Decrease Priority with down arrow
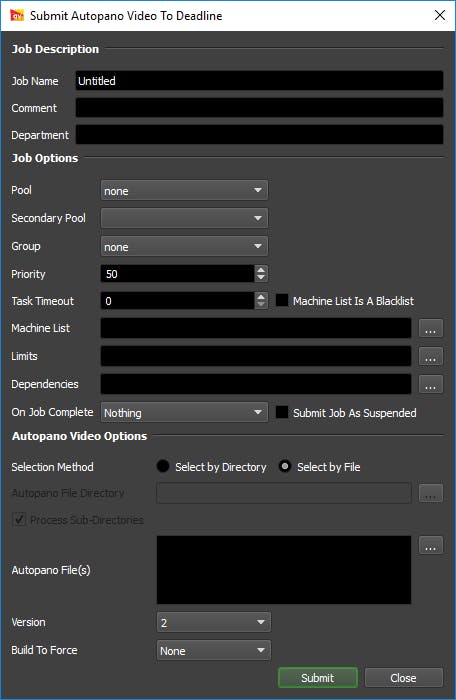This screenshot has width=456, height=700. (261, 278)
